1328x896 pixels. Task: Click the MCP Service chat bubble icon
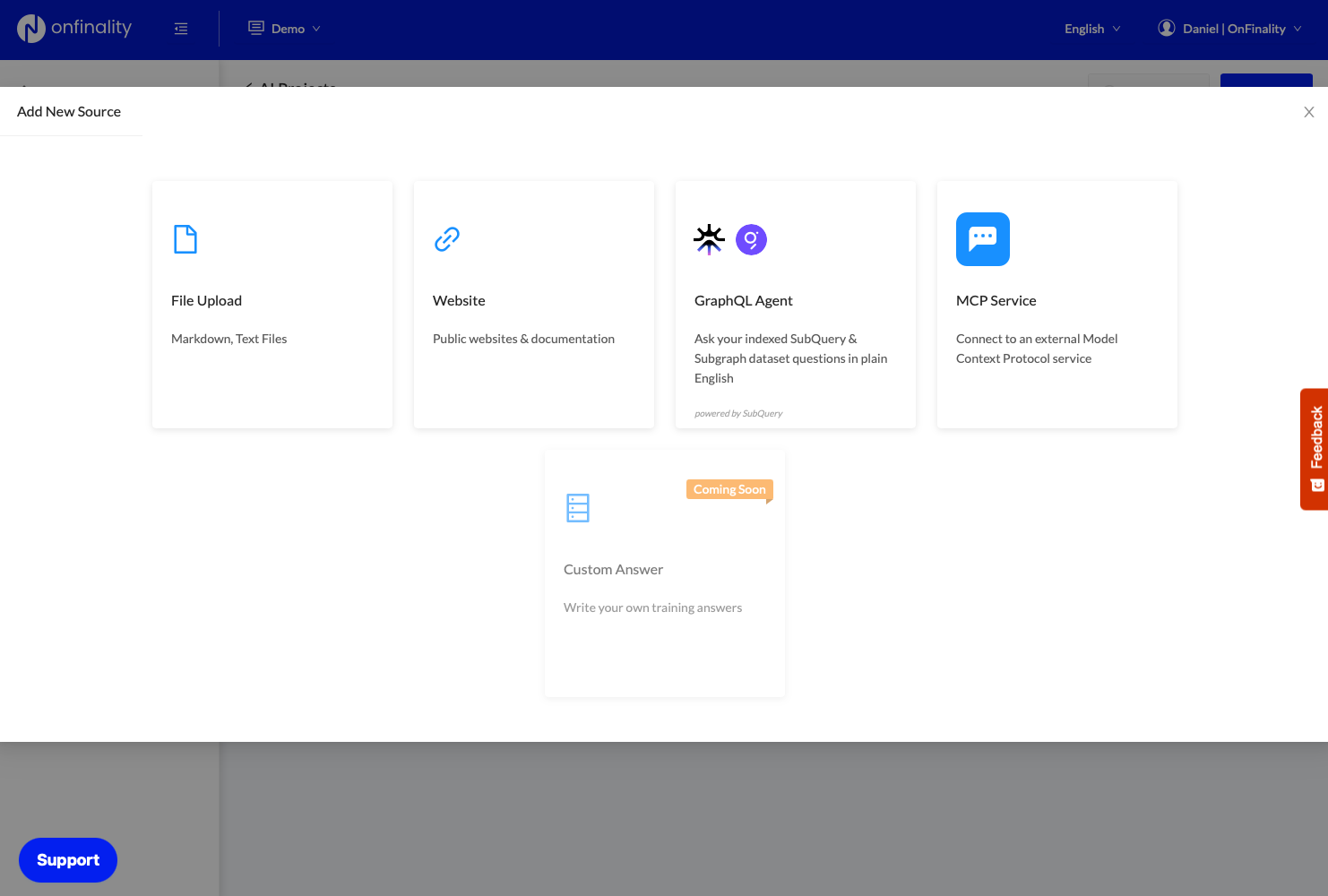pos(983,239)
